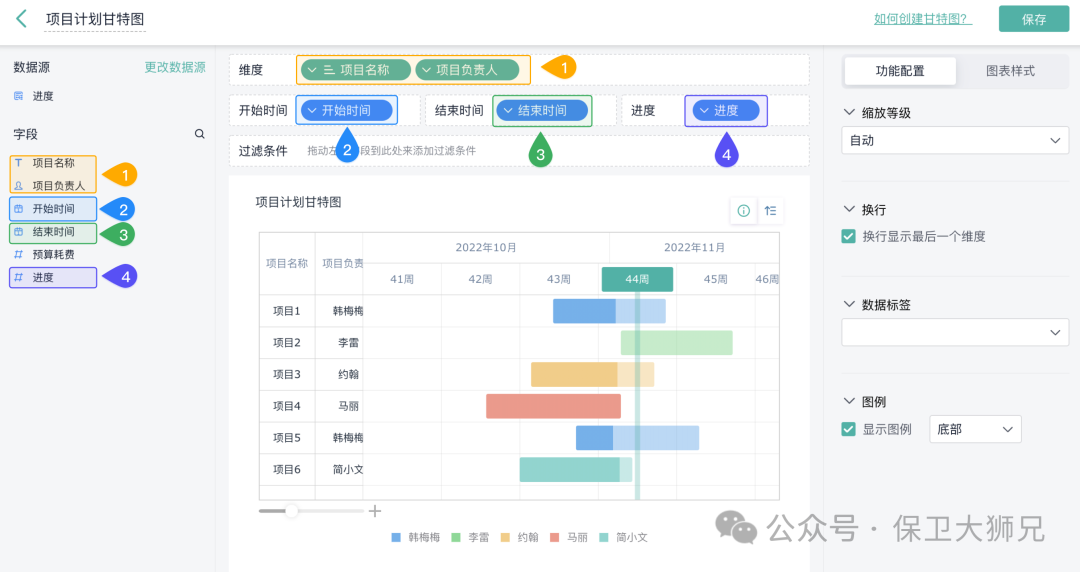
Task: Toggle 显示图例 checkbox
Action: click(849, 429)
